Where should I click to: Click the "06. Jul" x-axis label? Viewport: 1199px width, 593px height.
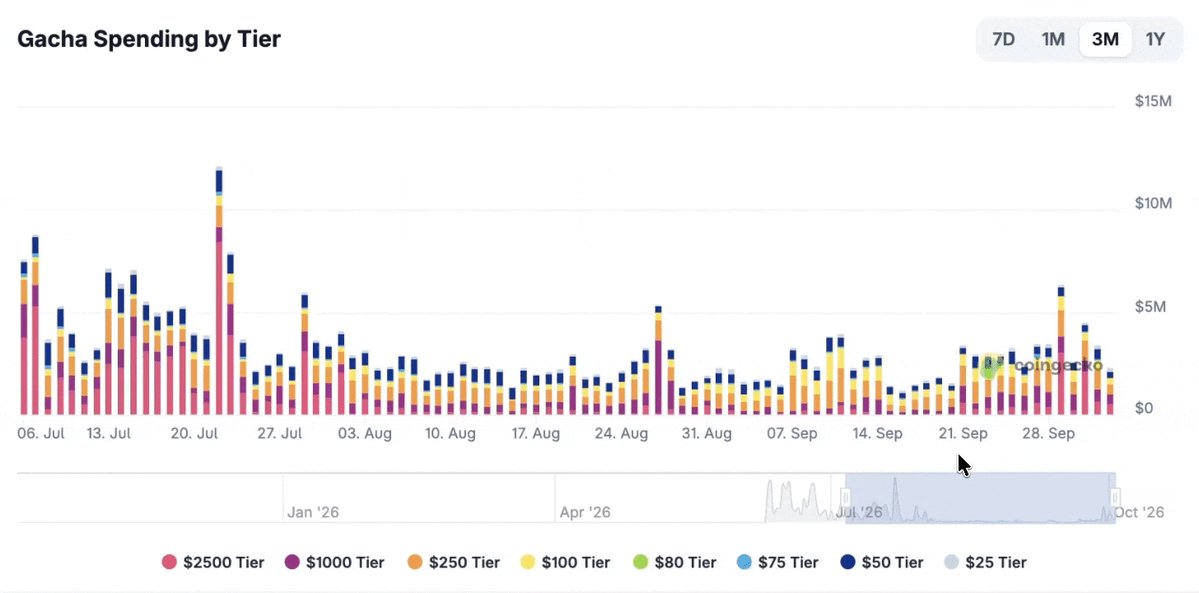[x=41, y=434]
